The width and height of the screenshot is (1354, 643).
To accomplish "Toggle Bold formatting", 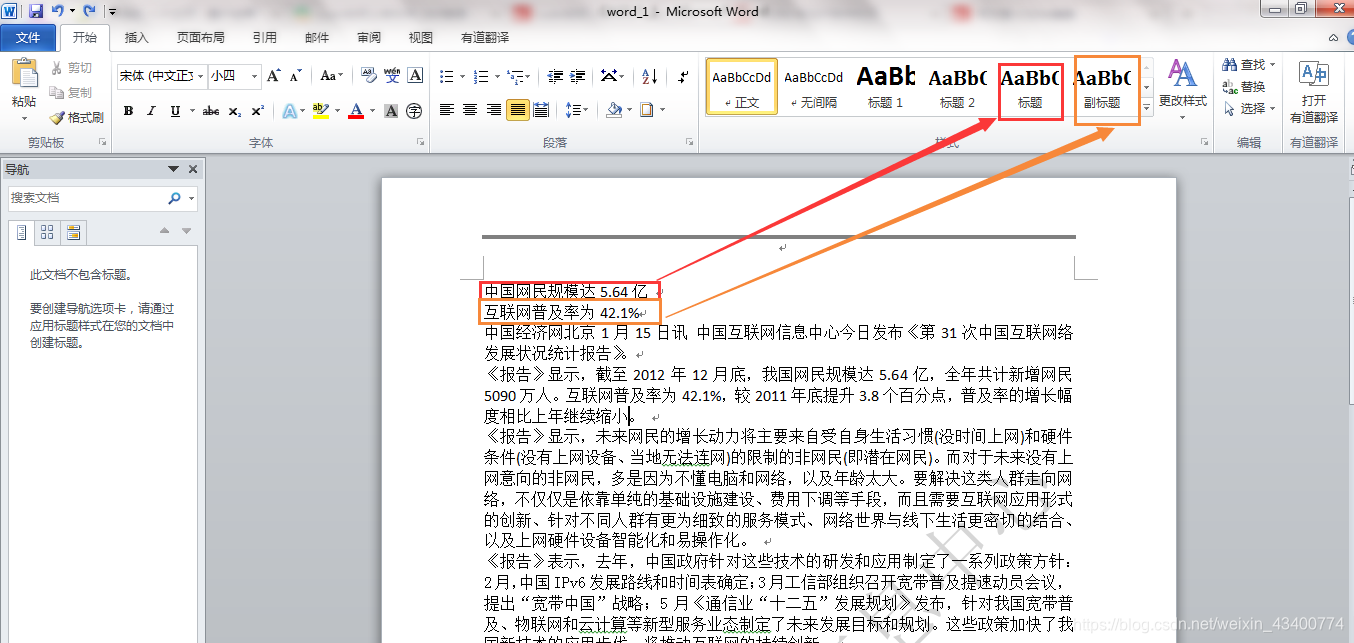I will click(128, 111).
